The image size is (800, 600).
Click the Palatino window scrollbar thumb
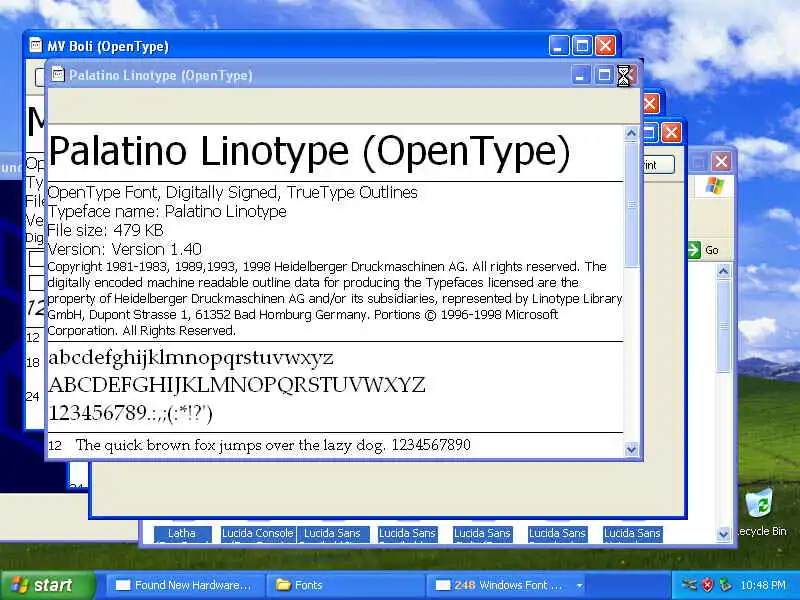click(x=631, y=204)
